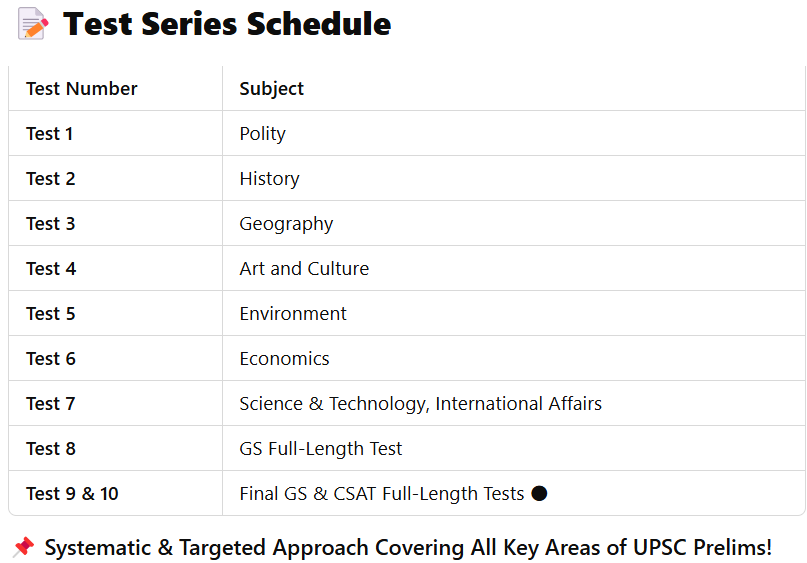This screenshot has height=563, width=807.
Task: Select the Test Number column header
Action: pos(82,89)
